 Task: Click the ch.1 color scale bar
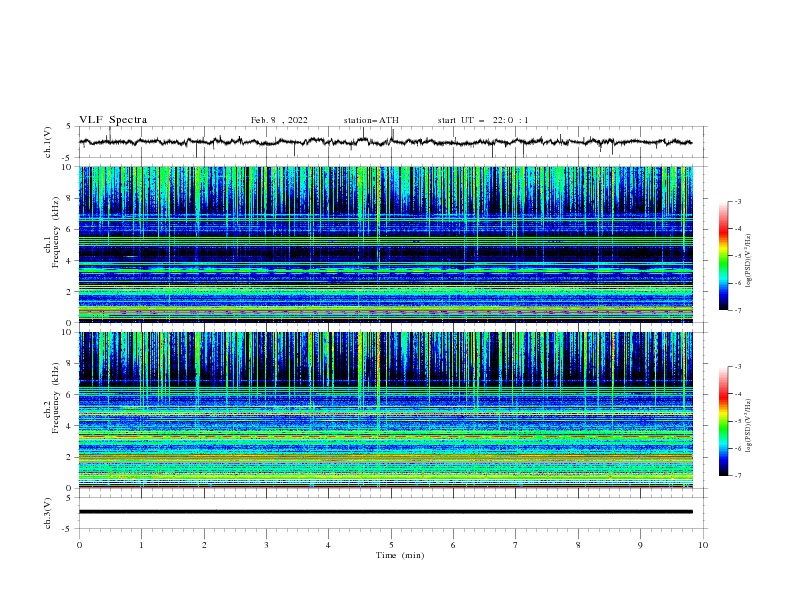[x=724, y=256]
